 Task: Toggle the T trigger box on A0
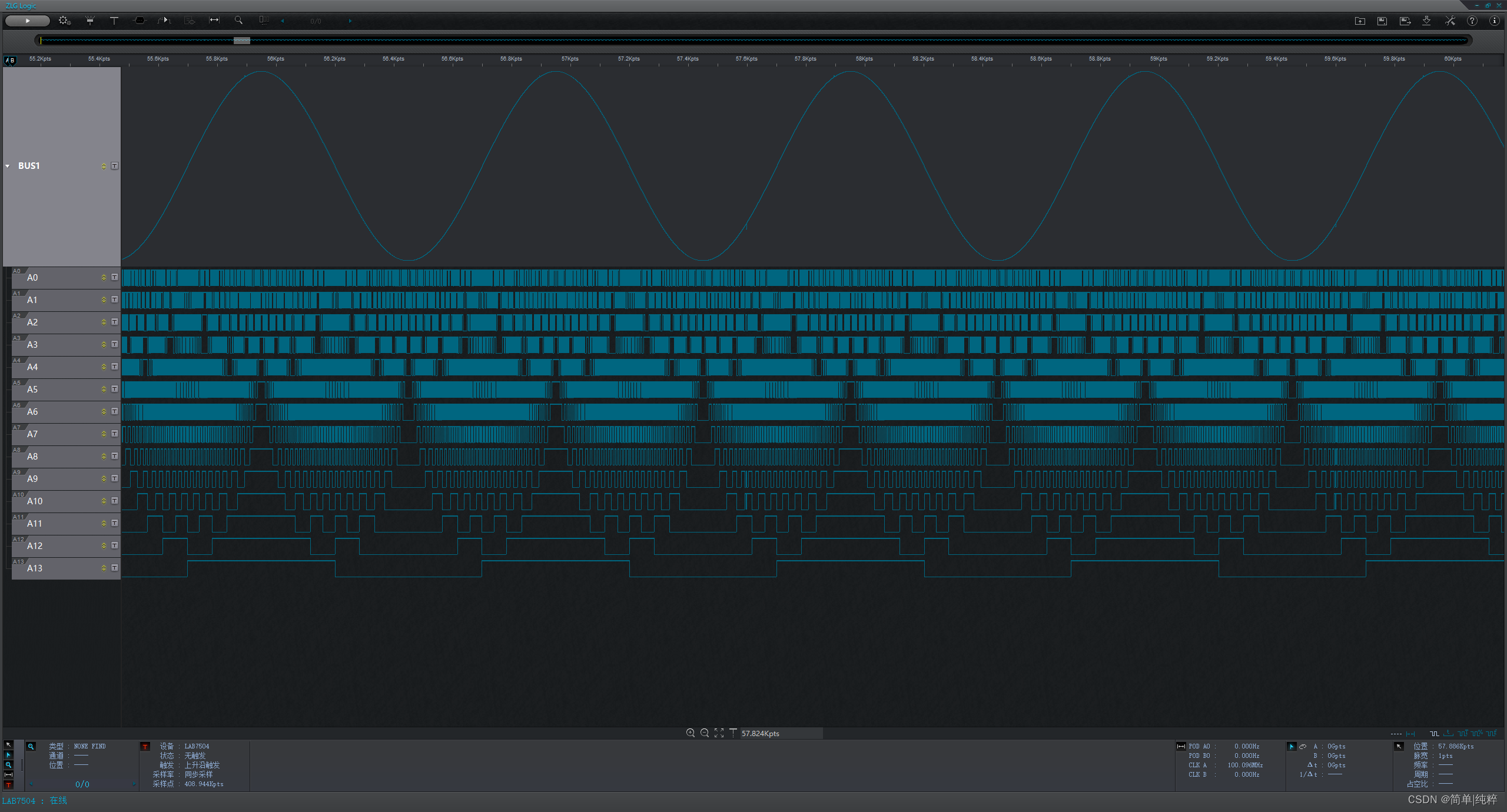click(115, 277)
